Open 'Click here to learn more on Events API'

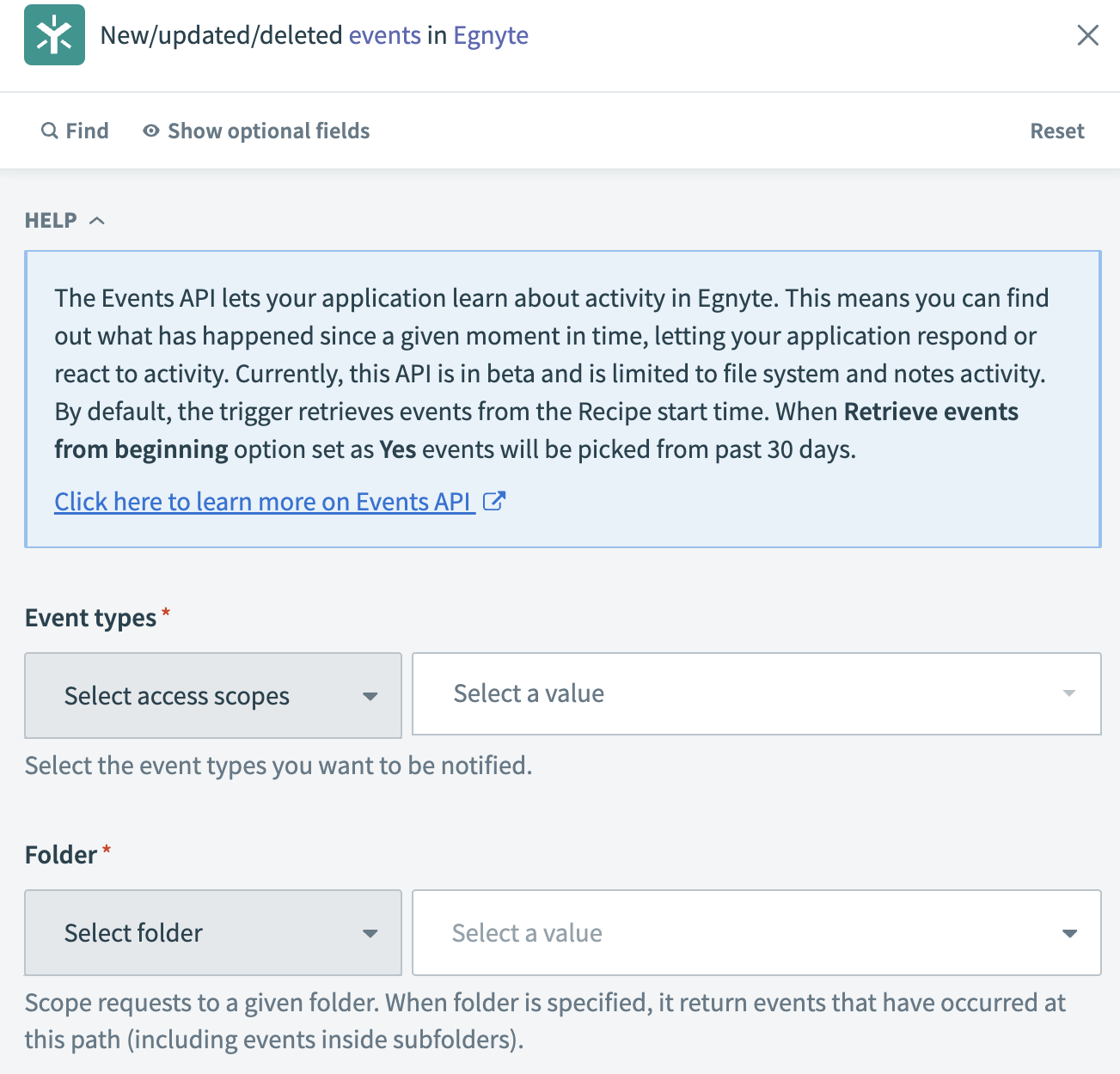click(x=263, y=502)
